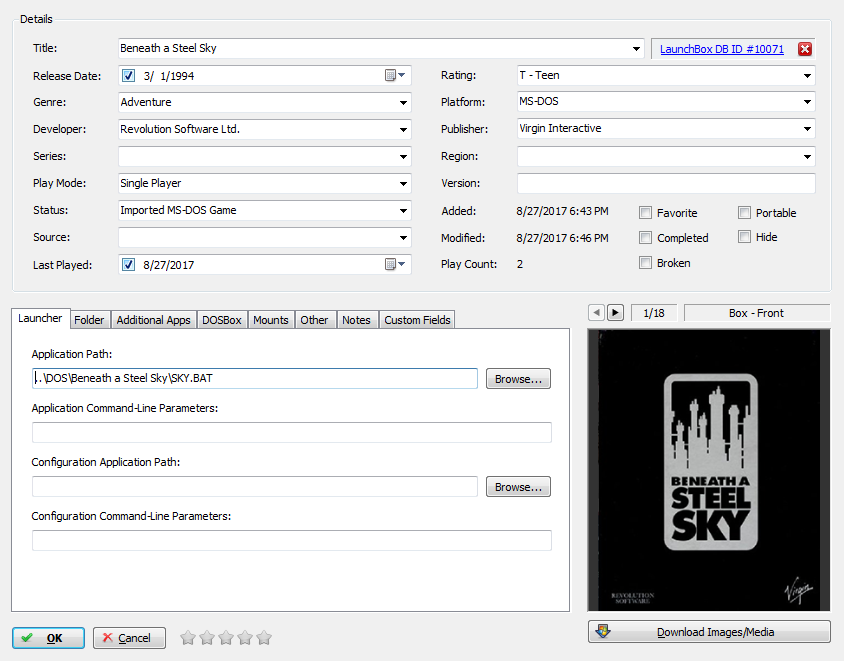The image size is (844, 661).
Task: Open the Platform dropdown
Action: pyautogui.click(x=807, y=101)
